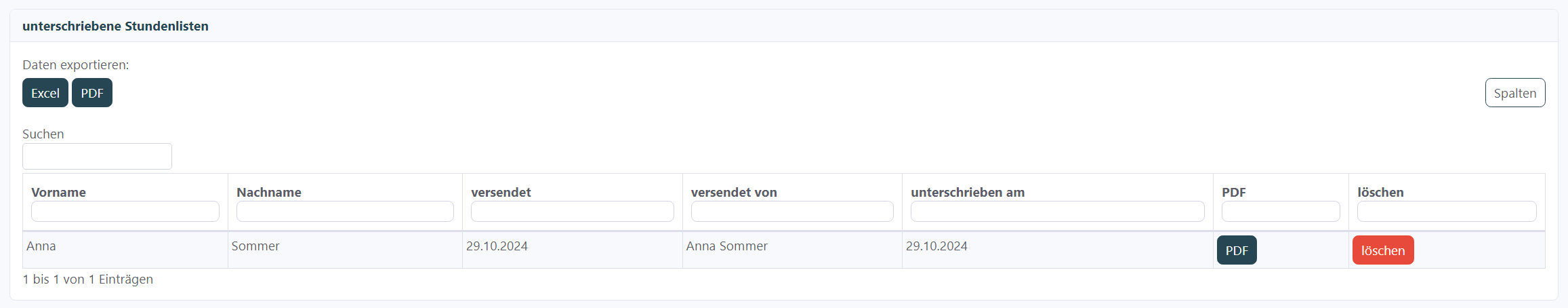Focus the Vorname column filter field
Image resolution: width=1568 pixels, height=308 pixels.
click(125, 211)
